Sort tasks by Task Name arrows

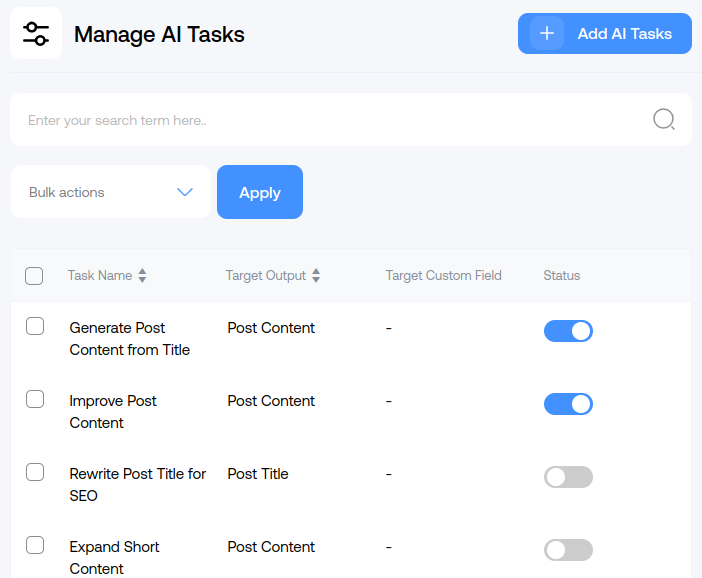[x=142, y=275]
